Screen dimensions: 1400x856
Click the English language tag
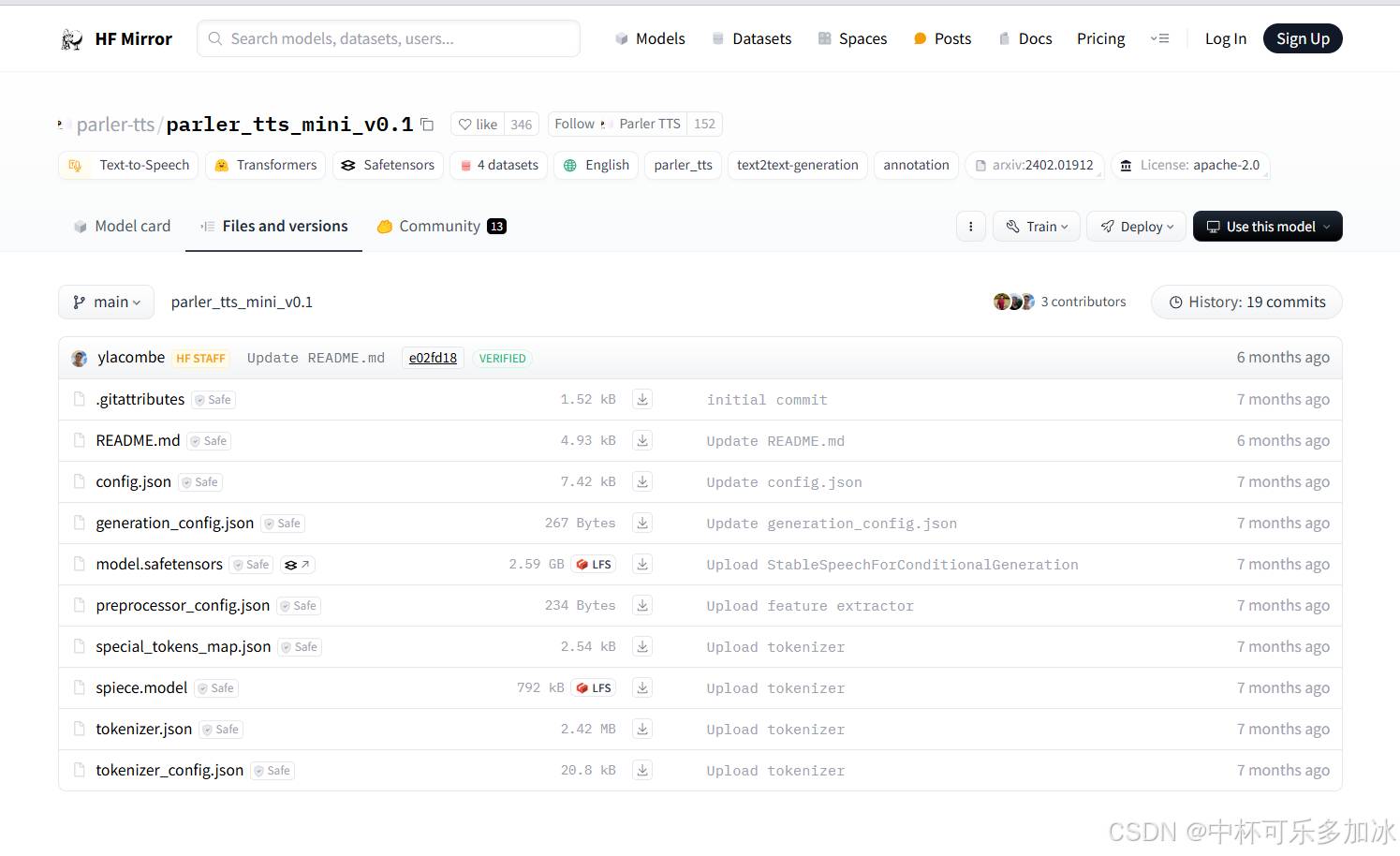coord(597,165)
